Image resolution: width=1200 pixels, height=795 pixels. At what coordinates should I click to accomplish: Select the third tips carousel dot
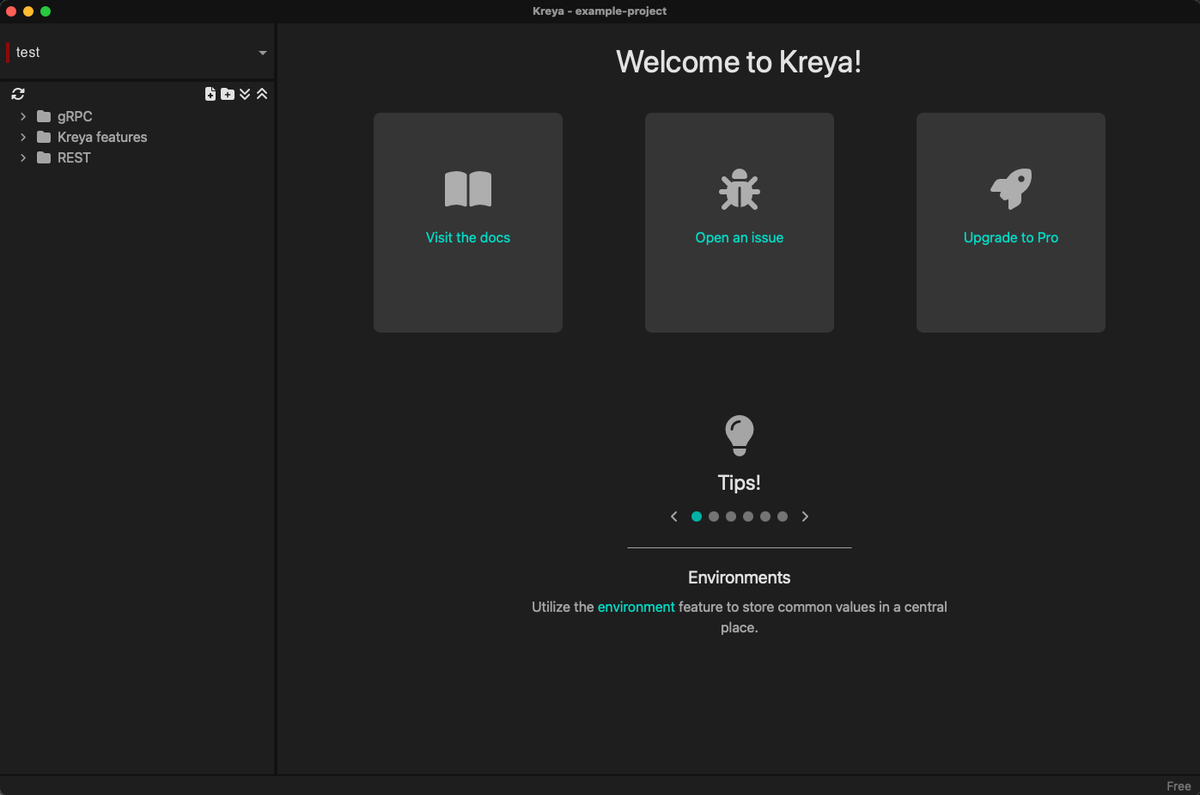731,516
